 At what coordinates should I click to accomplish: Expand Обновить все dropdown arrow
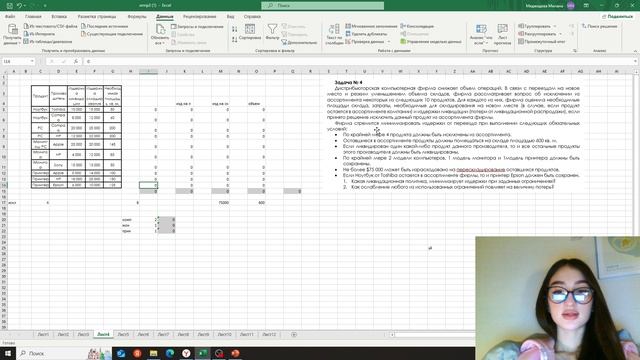pos(163,43)
